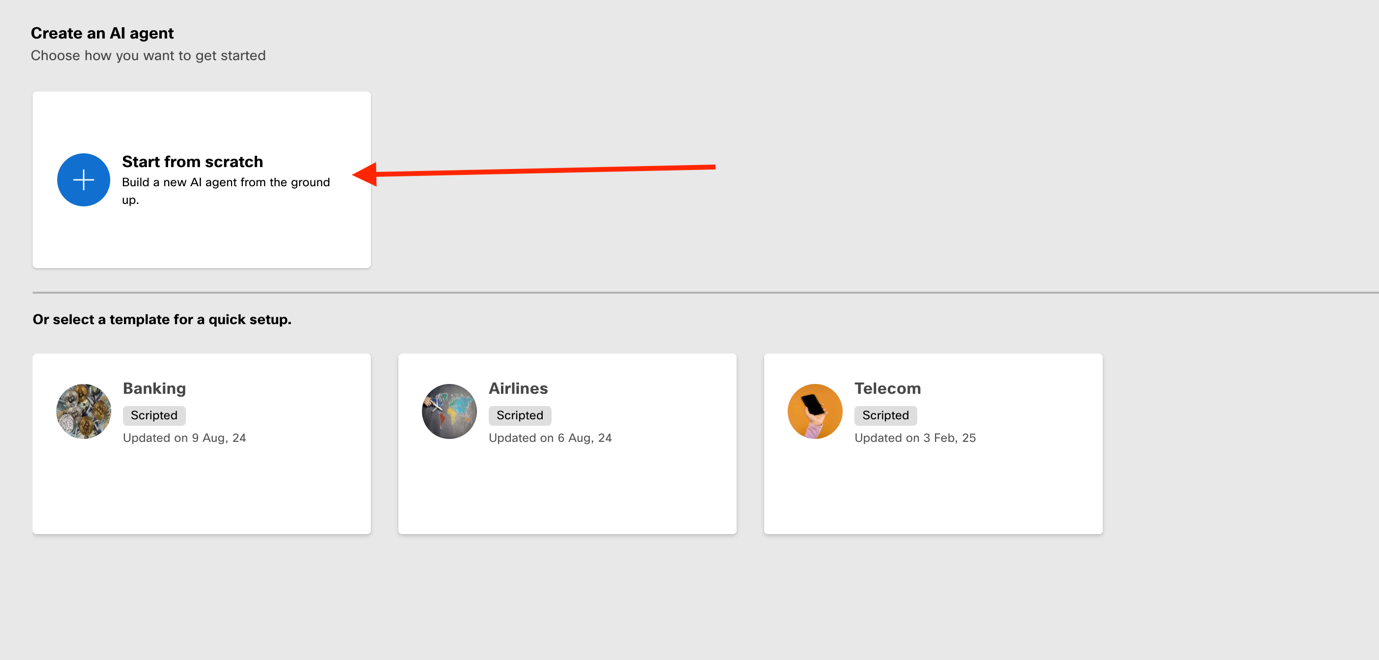Screen dimensions: 1379x660
Task: Select the Airlines template title
Action: [x=518, y=388]
